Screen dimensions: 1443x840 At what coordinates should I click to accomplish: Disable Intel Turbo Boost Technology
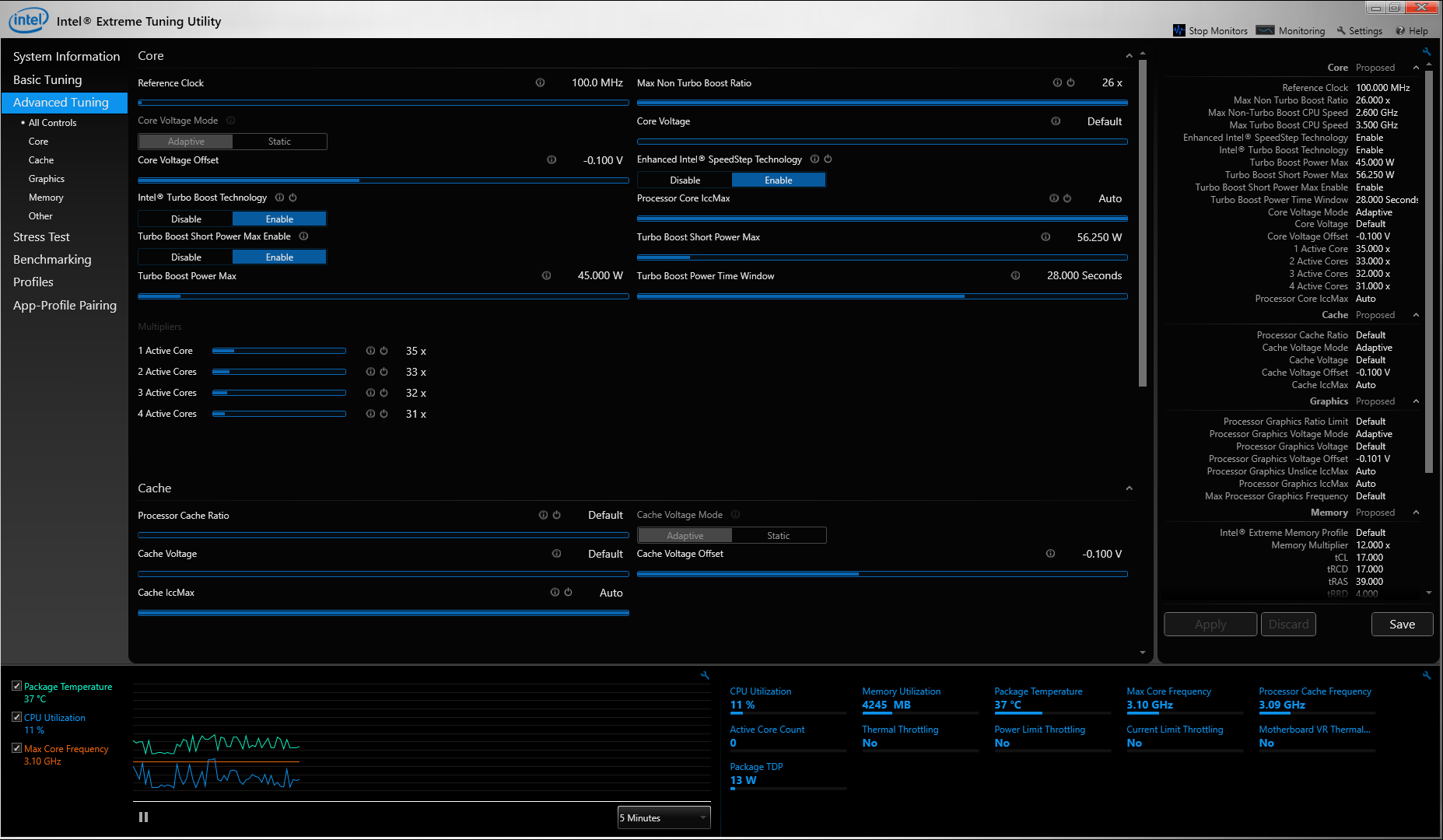pos(186,219)
